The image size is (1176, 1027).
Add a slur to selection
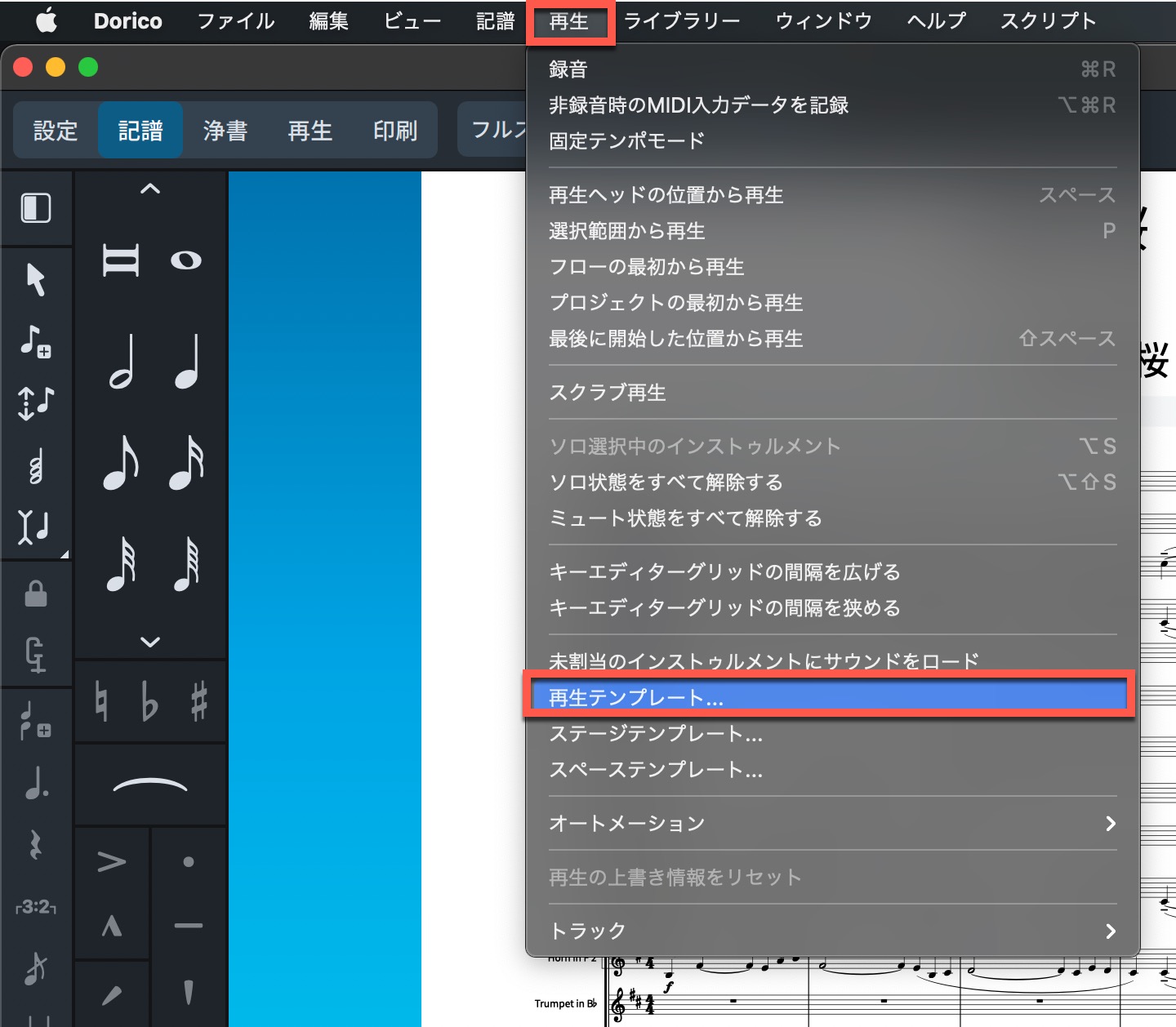pos(150,785)
